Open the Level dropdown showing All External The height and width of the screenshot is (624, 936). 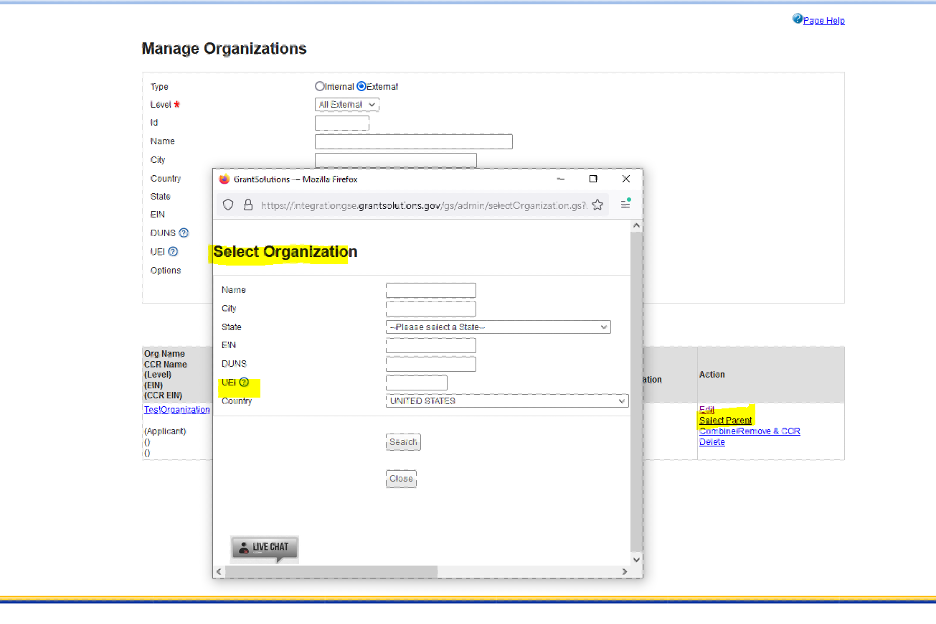click(x=347, y=105)
